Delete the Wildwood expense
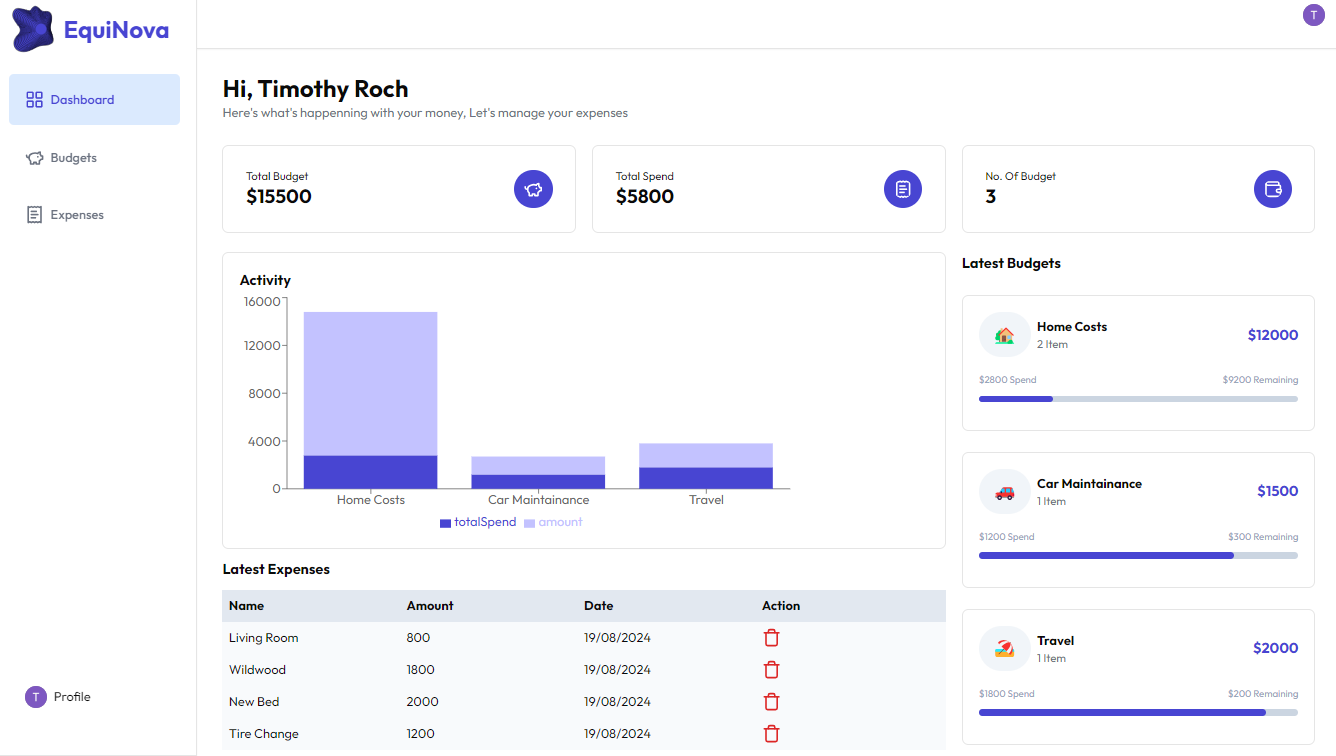The width and height of the screenshot is (1336, 756). click(771, 670)
